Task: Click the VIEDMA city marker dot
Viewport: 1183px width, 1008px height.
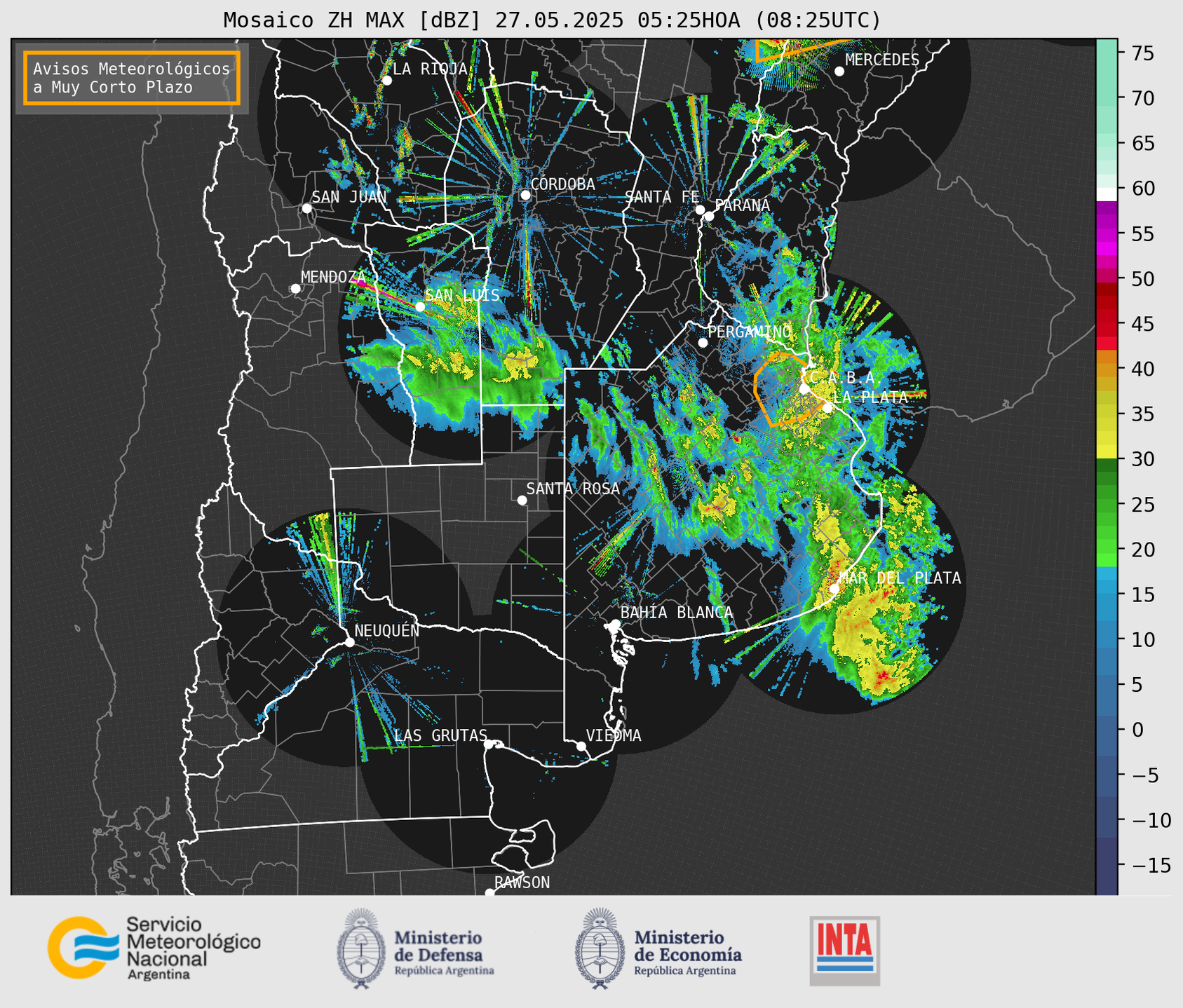Action: click(581, 746)
